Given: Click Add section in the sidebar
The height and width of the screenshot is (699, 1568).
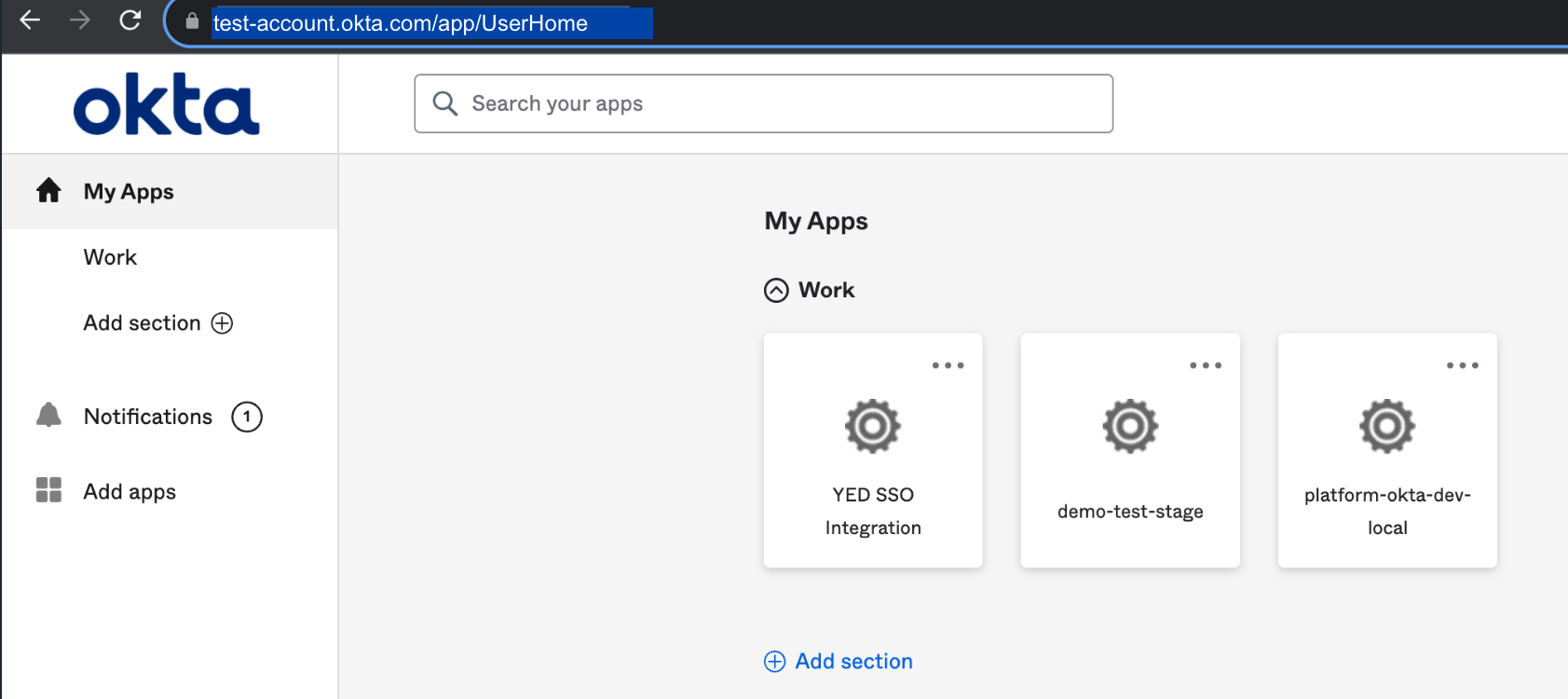Looking at the screenshot, I should 142,322.
